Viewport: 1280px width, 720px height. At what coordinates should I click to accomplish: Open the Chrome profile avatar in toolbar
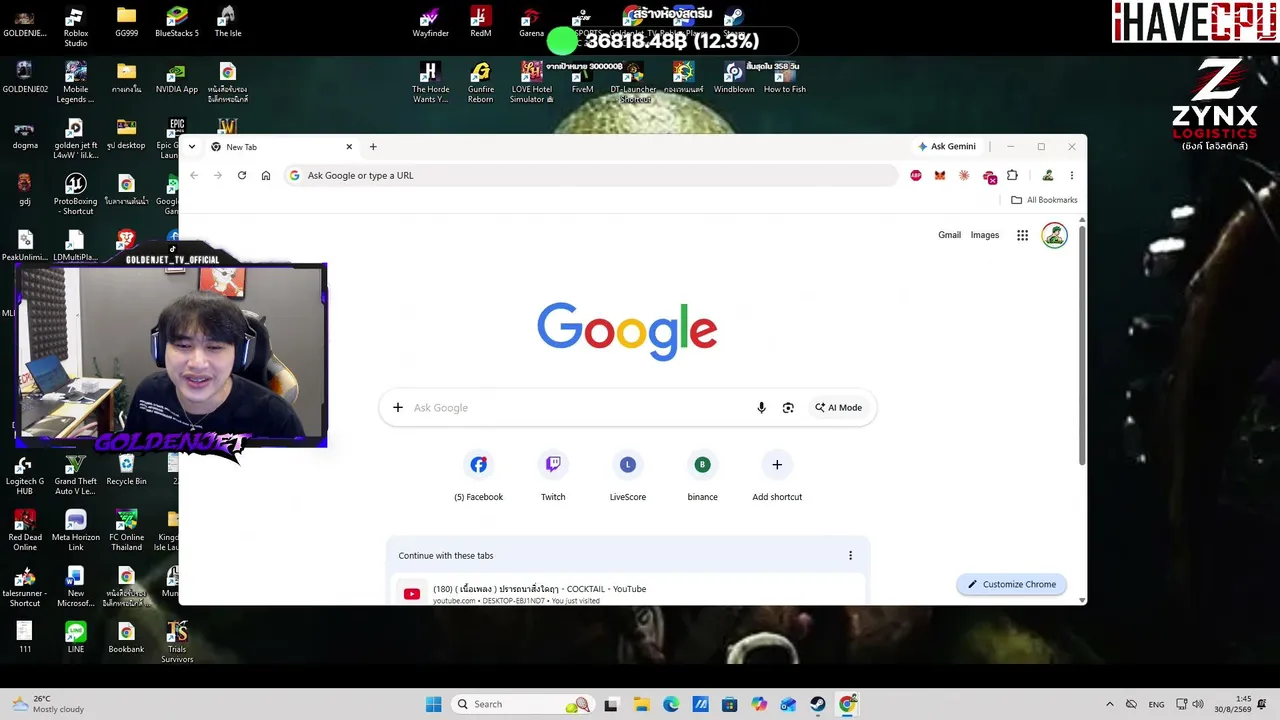[1047, 176]
